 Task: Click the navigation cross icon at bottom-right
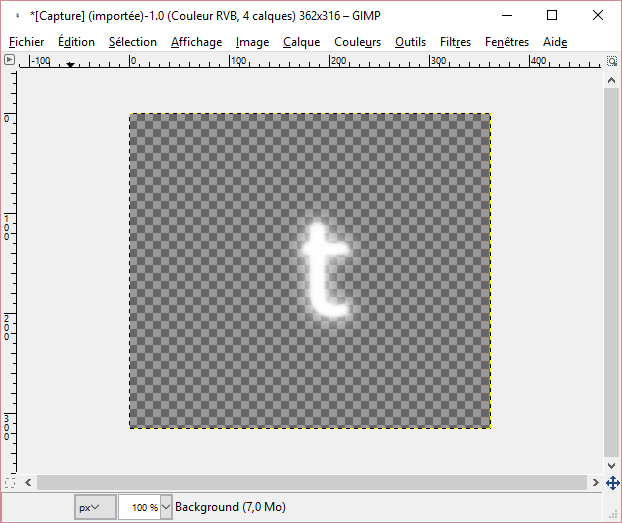pyautogui.click(x=612, y=483)
